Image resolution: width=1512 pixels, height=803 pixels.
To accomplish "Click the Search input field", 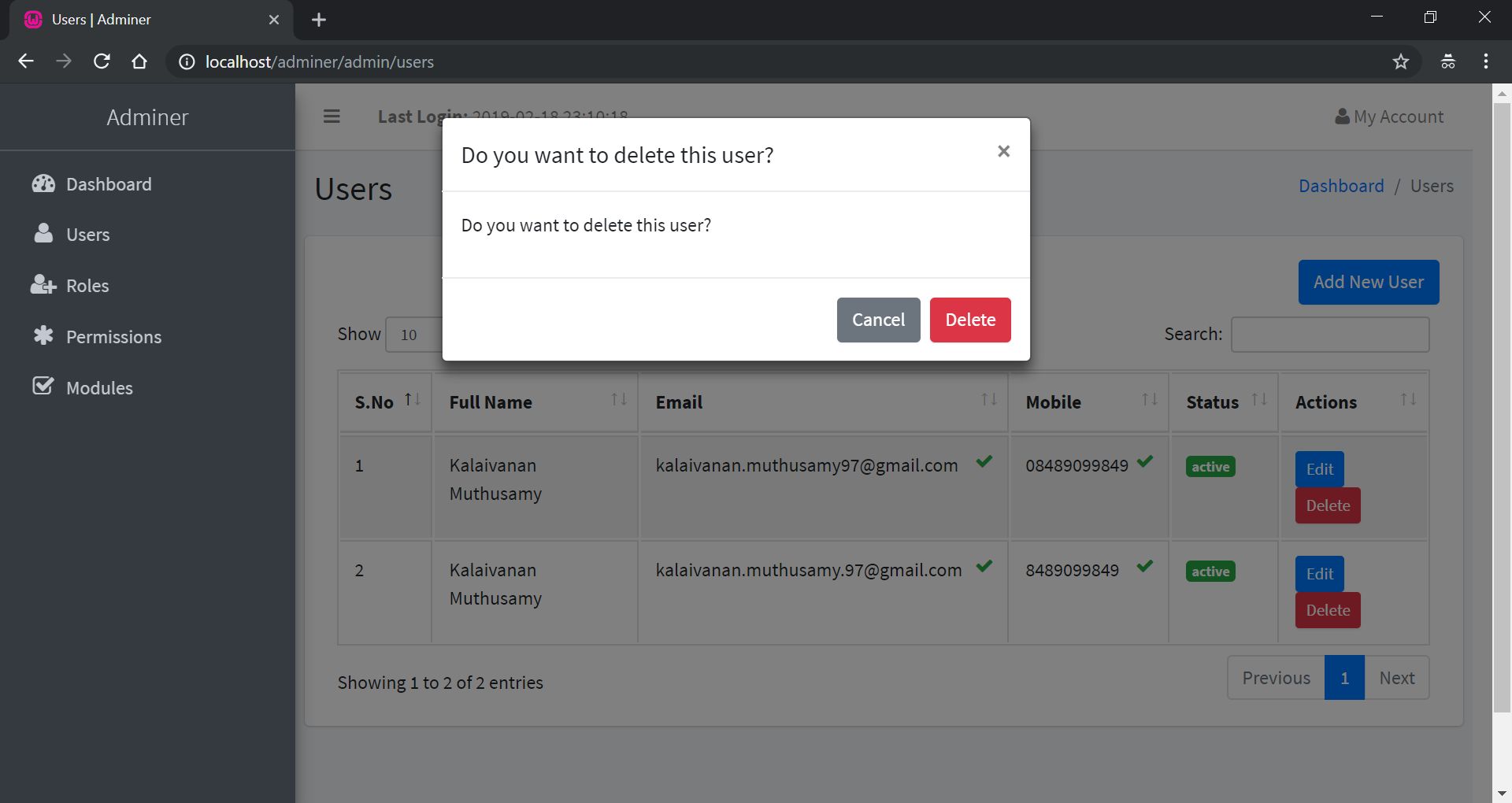I will [1329, 335].
